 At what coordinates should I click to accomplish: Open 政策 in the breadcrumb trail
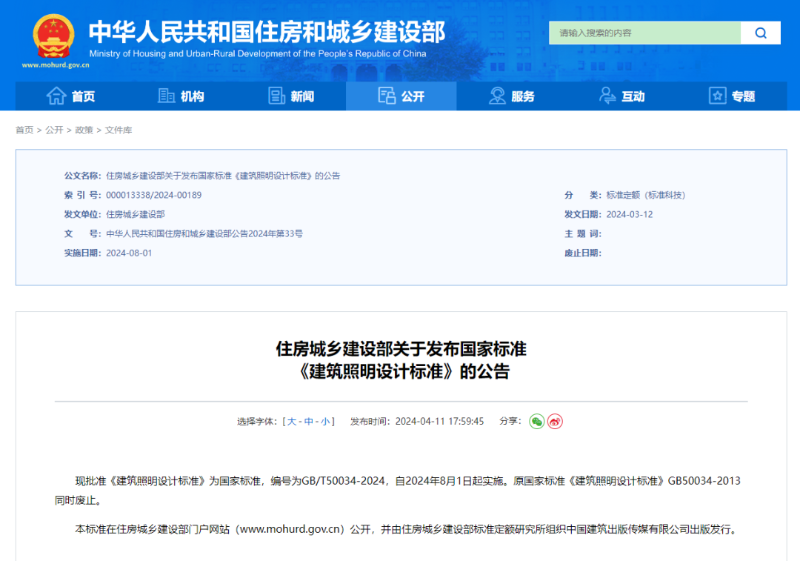84,130
